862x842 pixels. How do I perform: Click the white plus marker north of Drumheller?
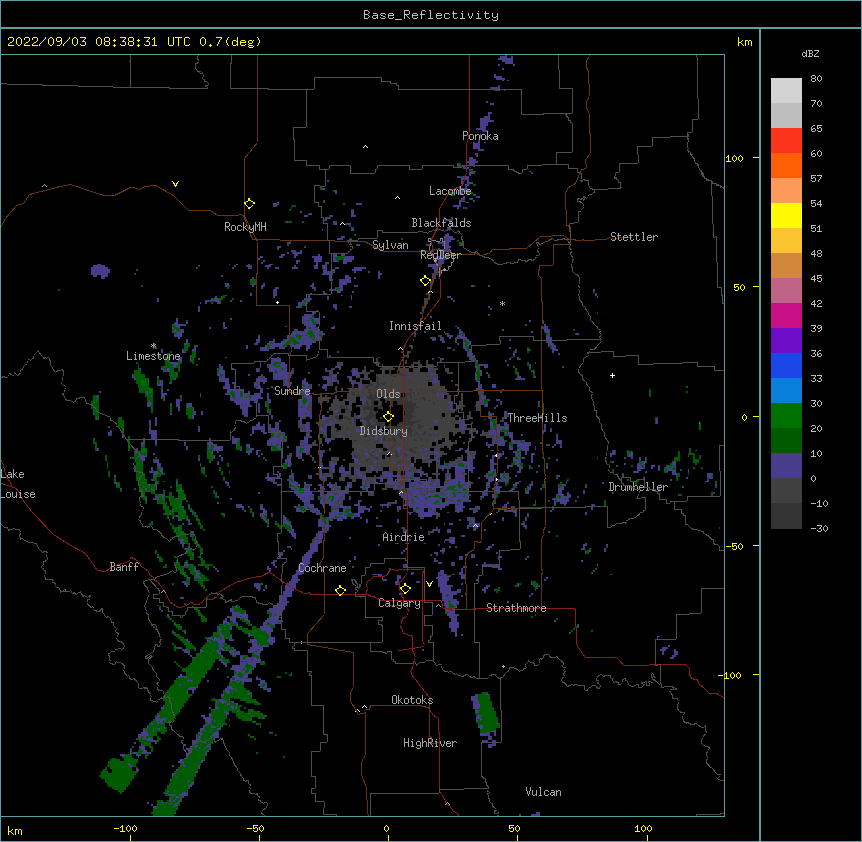pyautogui.click(x=612, y=375)
